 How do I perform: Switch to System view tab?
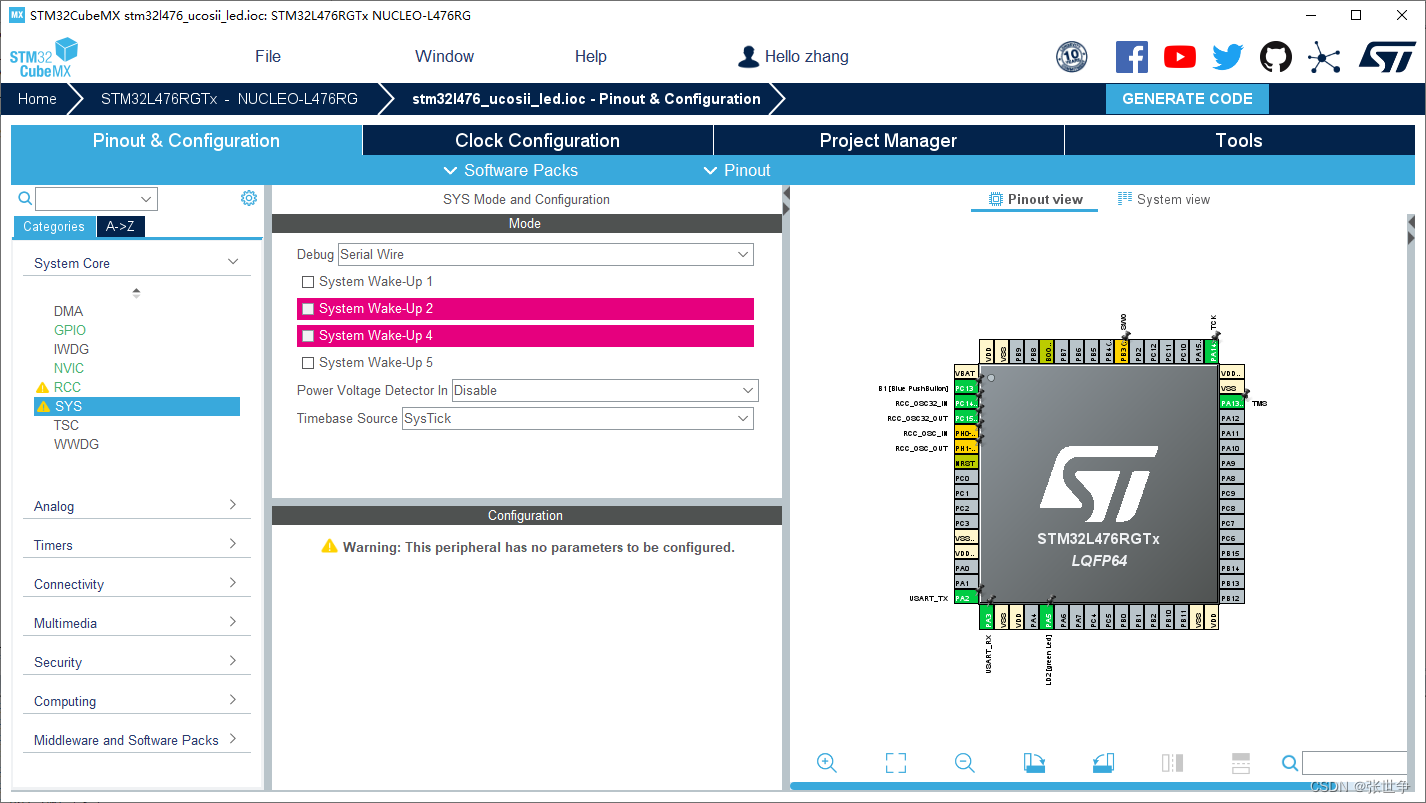1164,200
